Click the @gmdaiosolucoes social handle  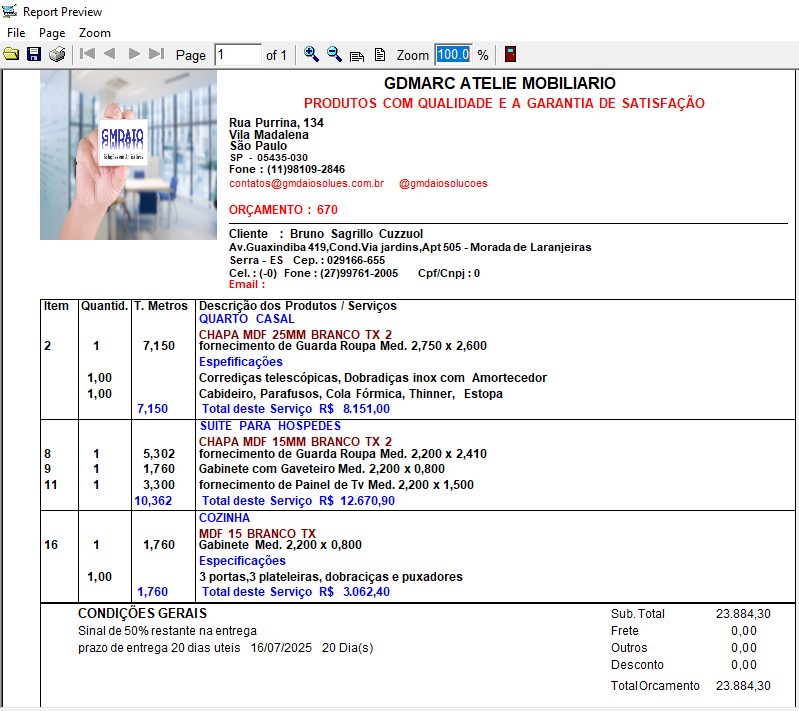[443, 183]
